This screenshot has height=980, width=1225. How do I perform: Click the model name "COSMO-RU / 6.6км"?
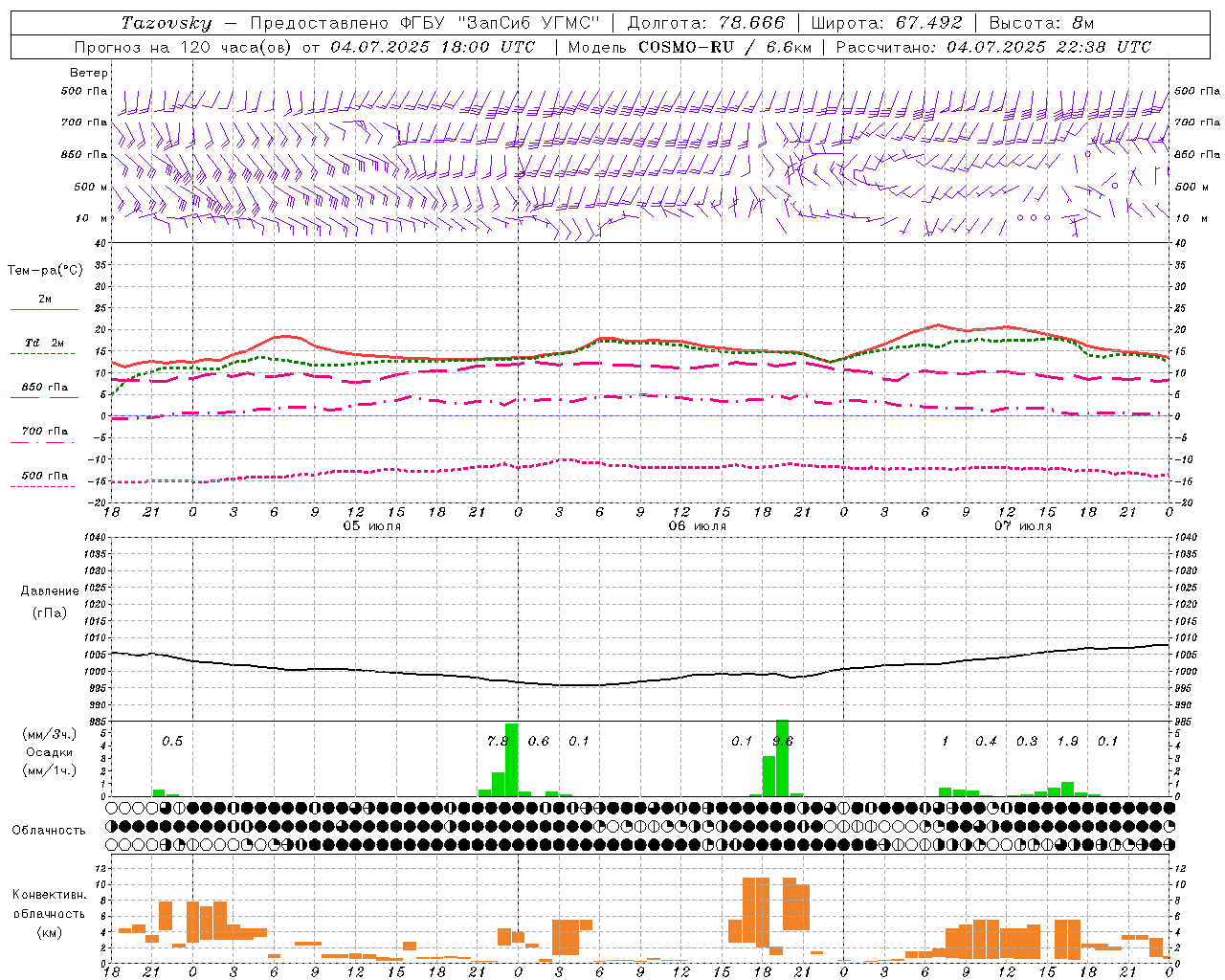click(725, 47)
